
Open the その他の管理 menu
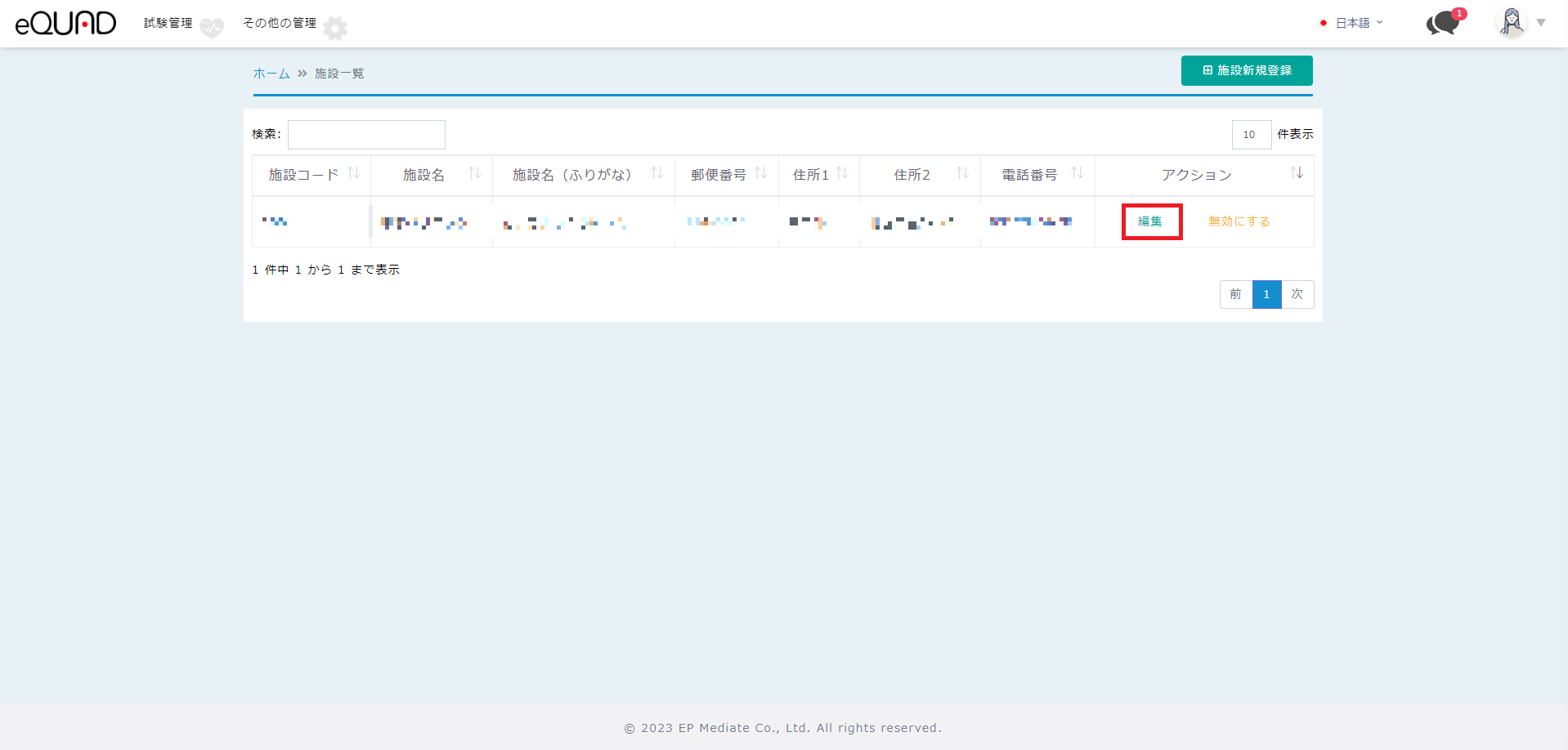[280, 23]
